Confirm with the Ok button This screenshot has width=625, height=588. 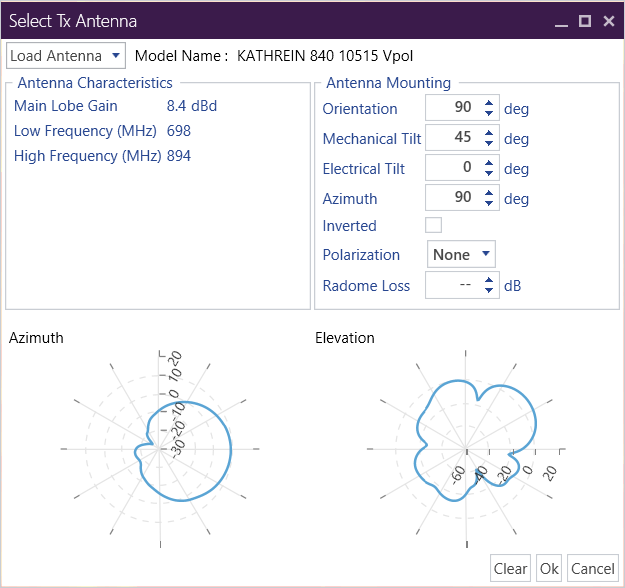coord(549,568)
